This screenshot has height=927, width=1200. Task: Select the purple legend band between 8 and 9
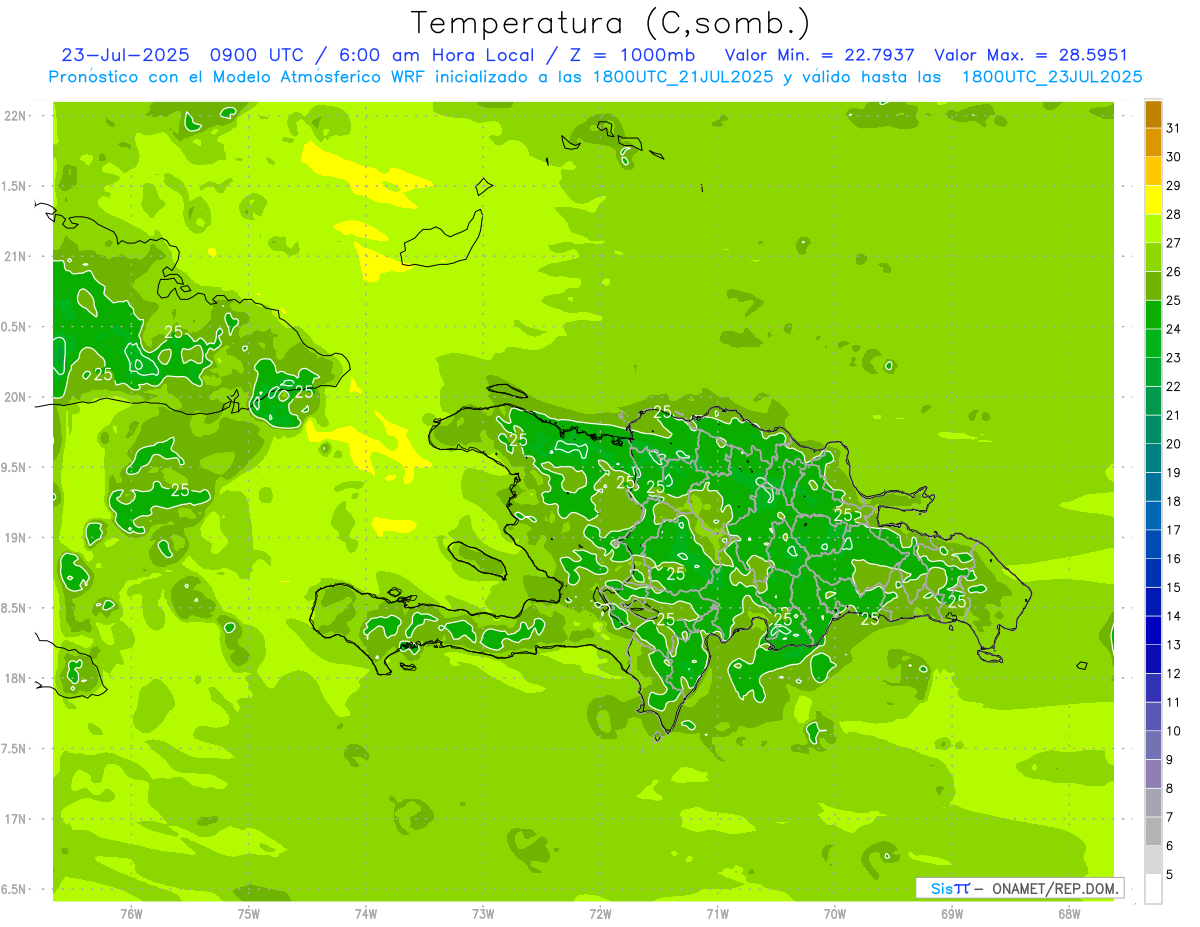click(x=1153, y=774)
